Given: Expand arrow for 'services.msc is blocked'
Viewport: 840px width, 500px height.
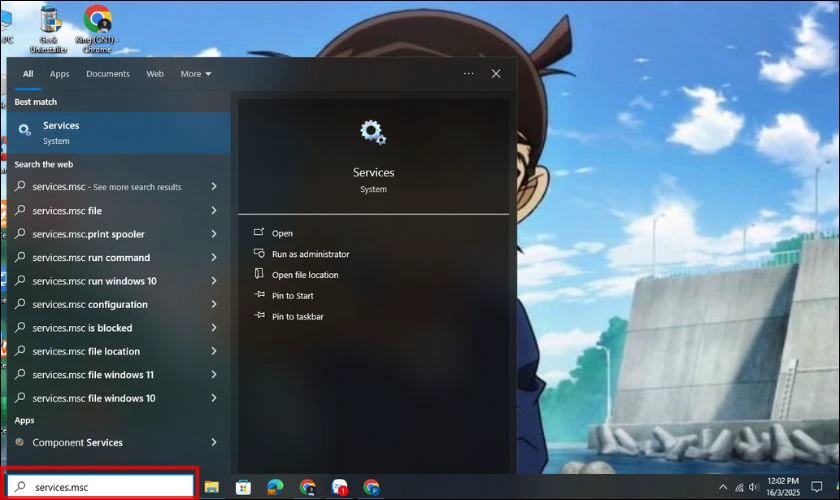Looking at the screenshot, I should (x=214, y=327).
